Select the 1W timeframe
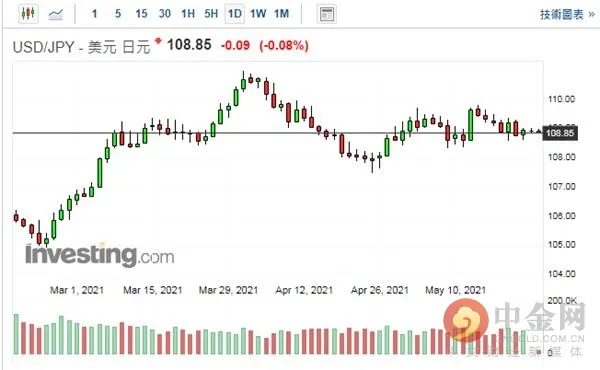The image size is (600, 370). point(258,14)
